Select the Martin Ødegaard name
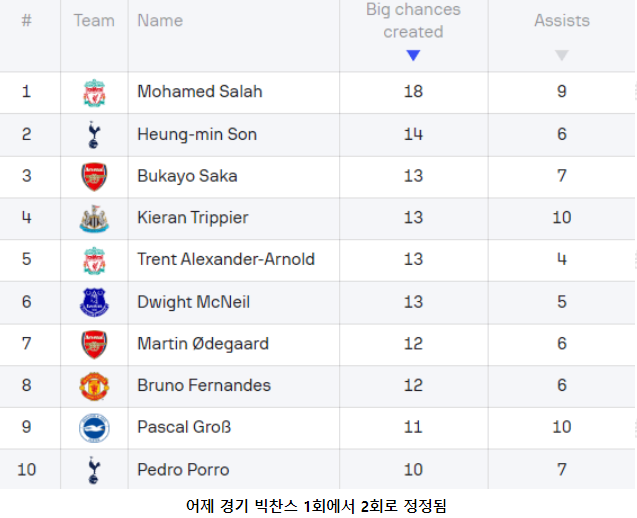 pyautogui.click(x=203, y=344)
